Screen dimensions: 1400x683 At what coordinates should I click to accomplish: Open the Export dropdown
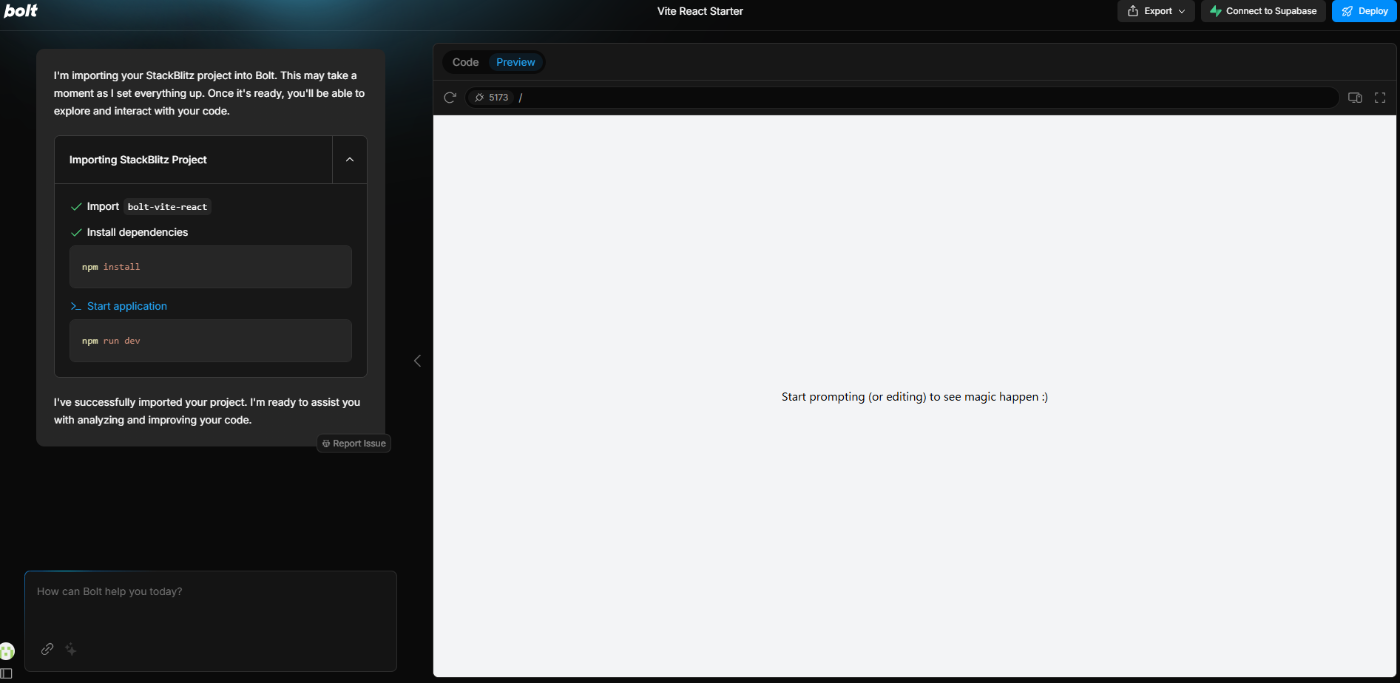coord(1156,11)
